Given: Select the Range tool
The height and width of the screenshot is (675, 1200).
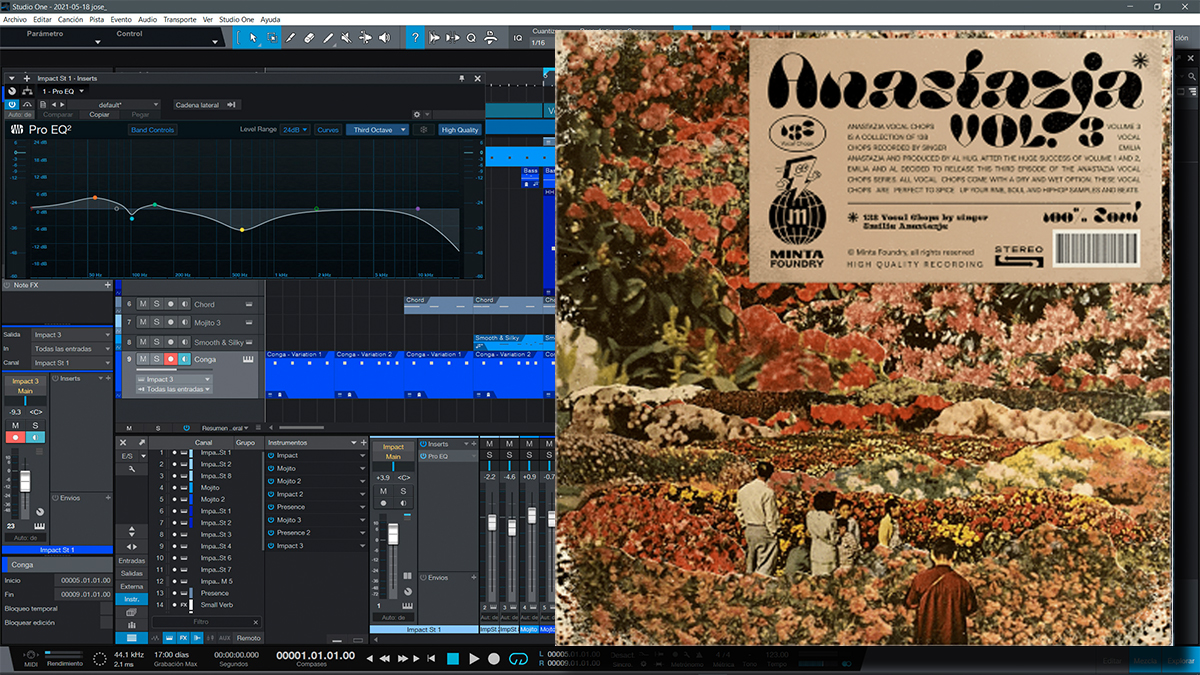Looking at the screenshot, I should (x=272, y=38).
